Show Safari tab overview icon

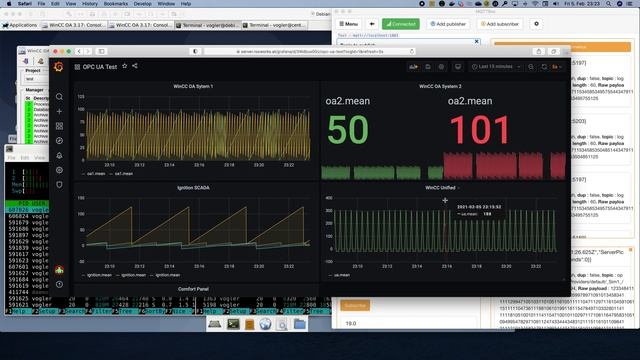[553, 51]
